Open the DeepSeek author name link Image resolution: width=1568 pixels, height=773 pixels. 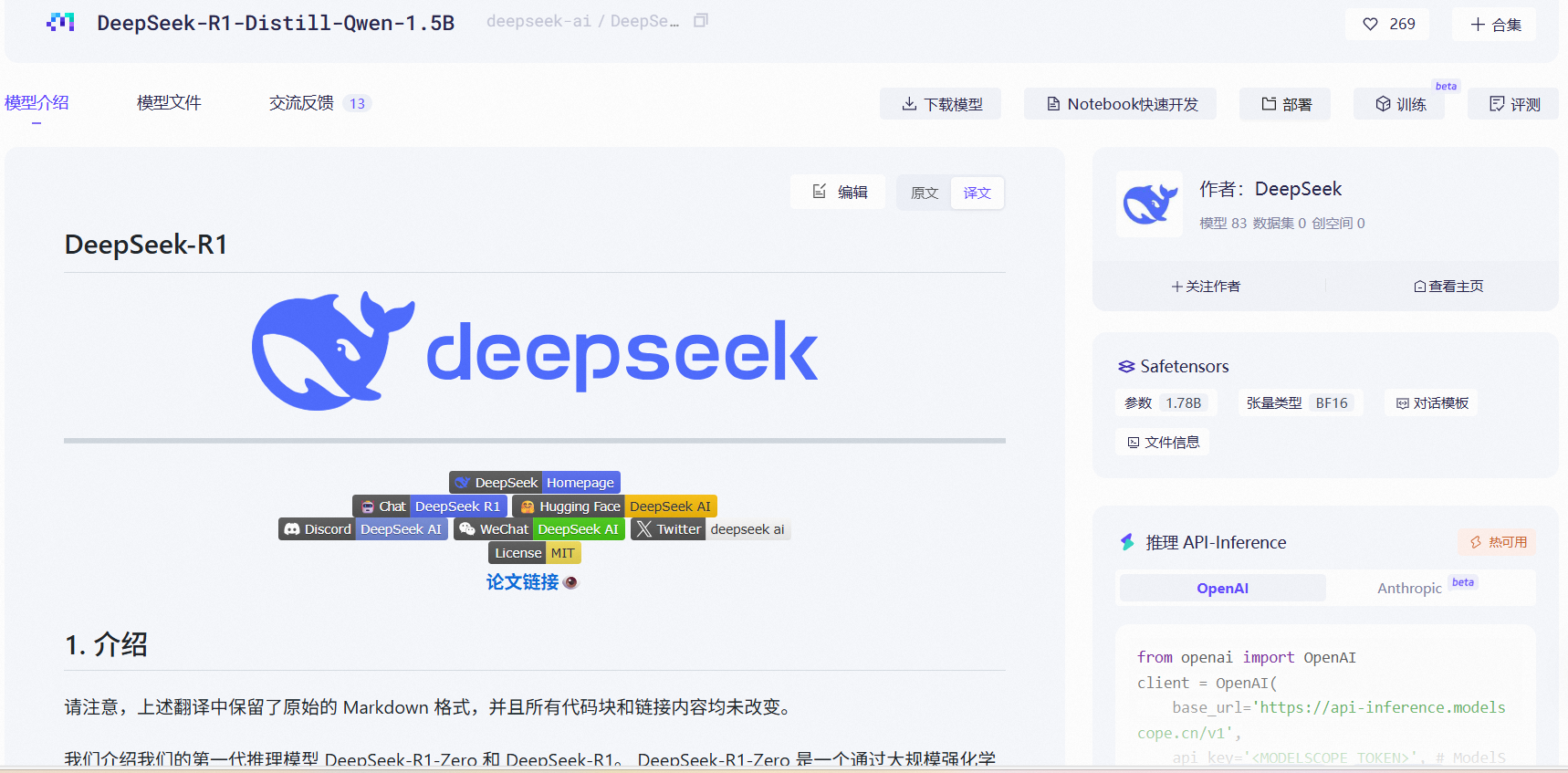pos(1298,189)
